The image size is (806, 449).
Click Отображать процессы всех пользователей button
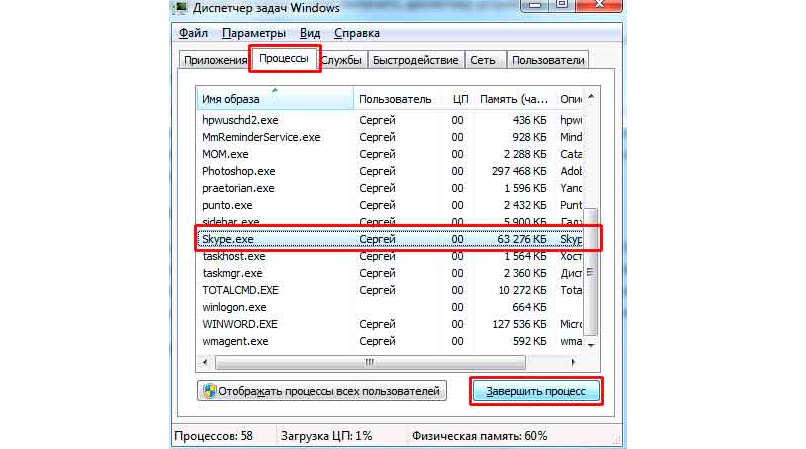pyautogui.click(x=322, y=392)
